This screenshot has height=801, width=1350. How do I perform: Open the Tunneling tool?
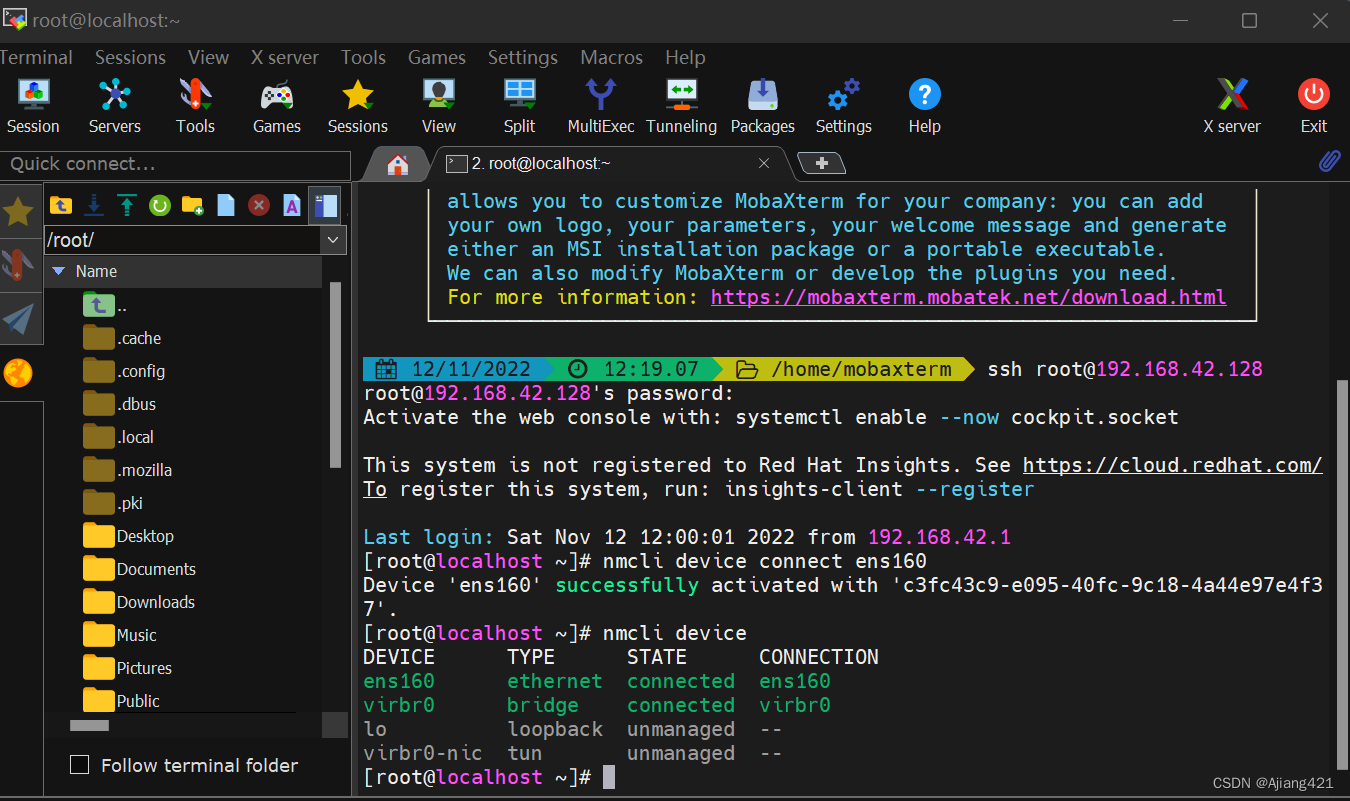pyautogui.click(x=681, y=105)
